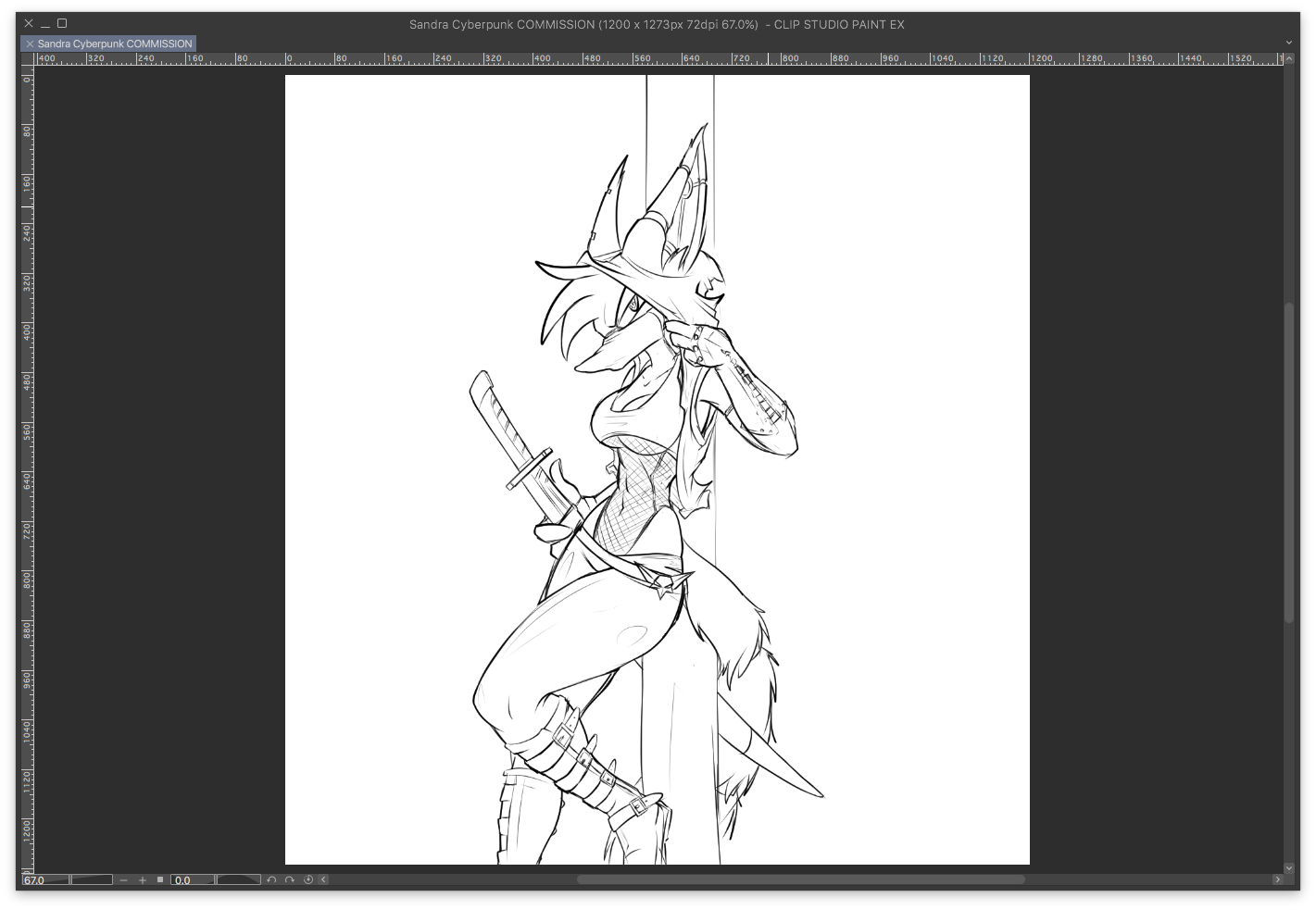Click the fit-to-screen square icon
Screen dimensions: 1316x910
[160, 879]
